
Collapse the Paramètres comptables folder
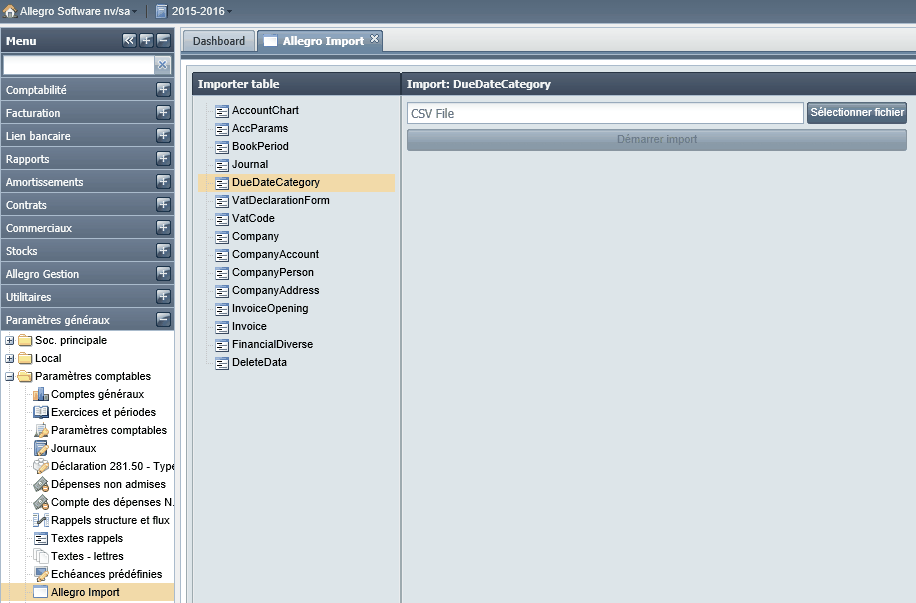[9, 377]
